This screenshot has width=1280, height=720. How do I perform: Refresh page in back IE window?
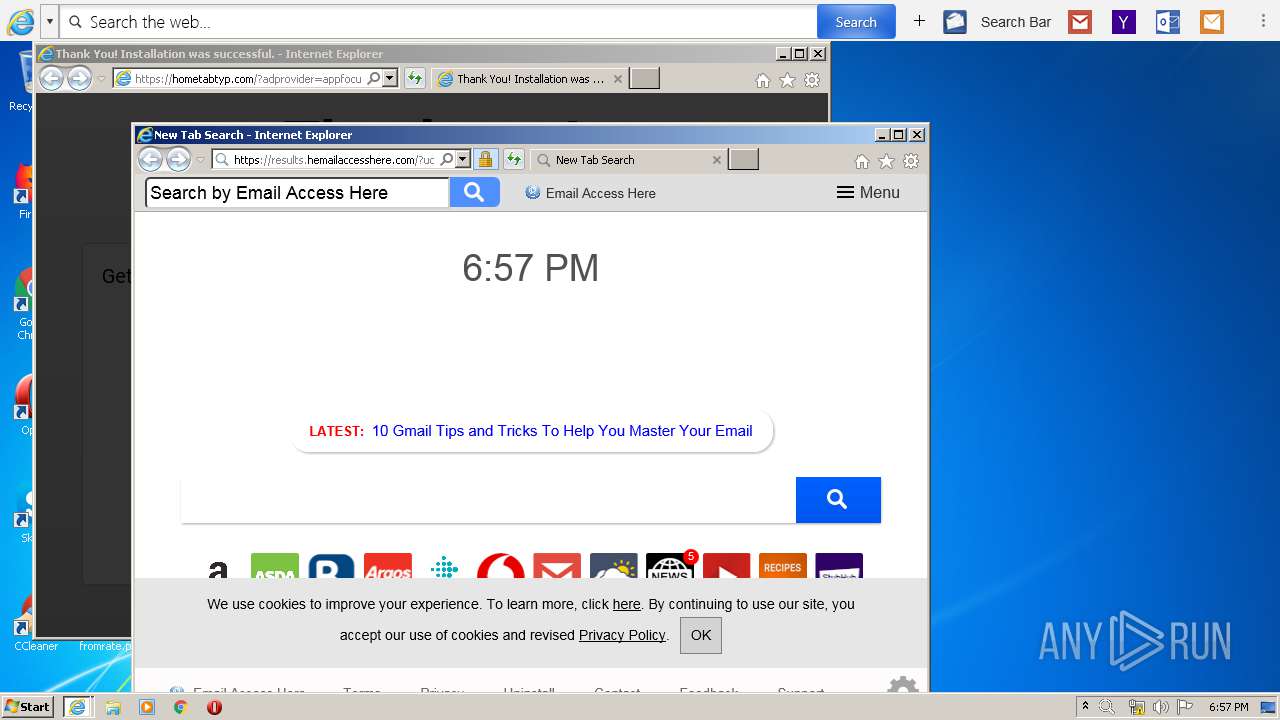[x=414, y=79]
